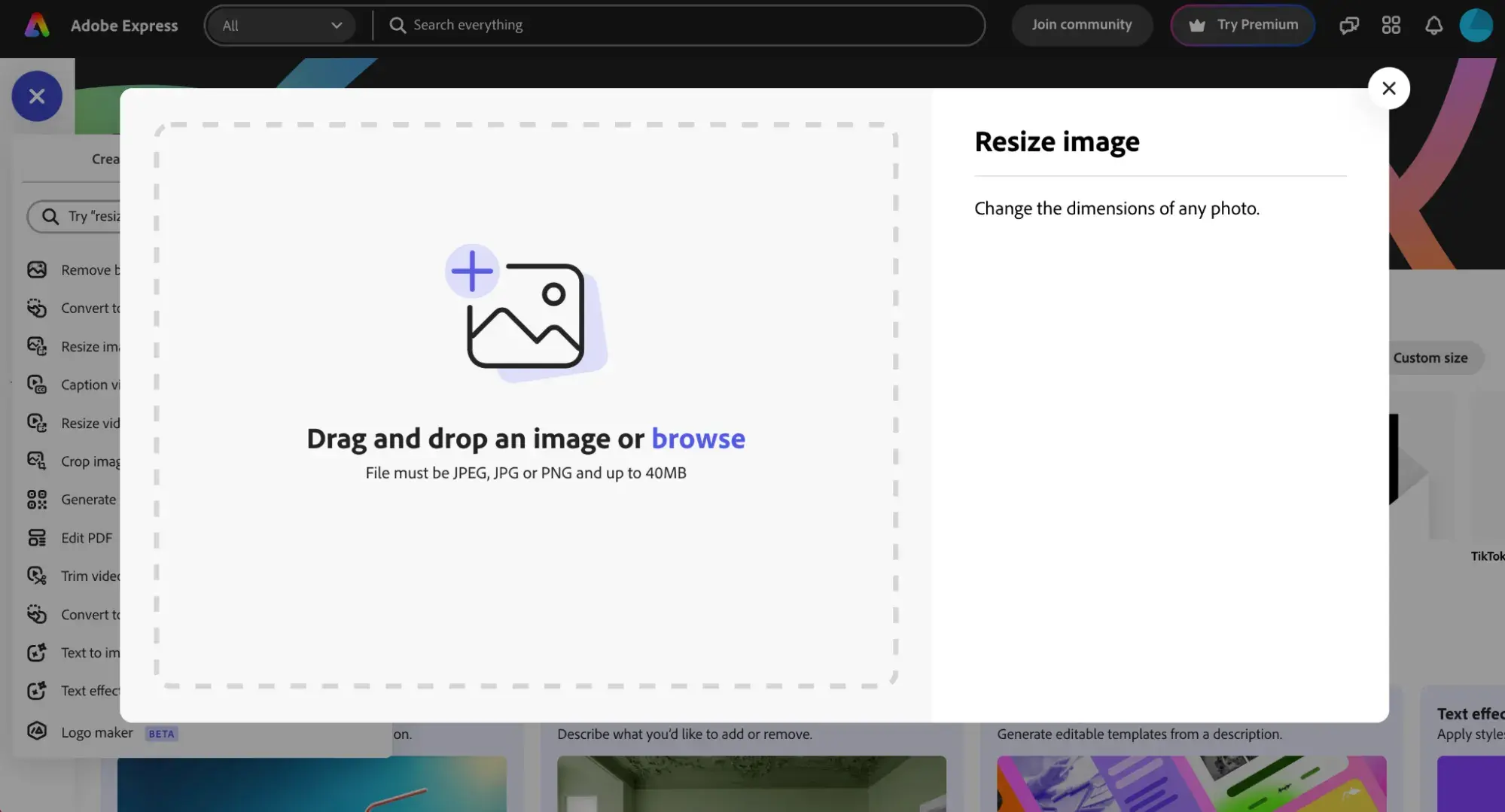Collapse the blue side panel X button
The height and width of the screenshot is (812, 1505).
pyautogui.click(x=37, y=96)
